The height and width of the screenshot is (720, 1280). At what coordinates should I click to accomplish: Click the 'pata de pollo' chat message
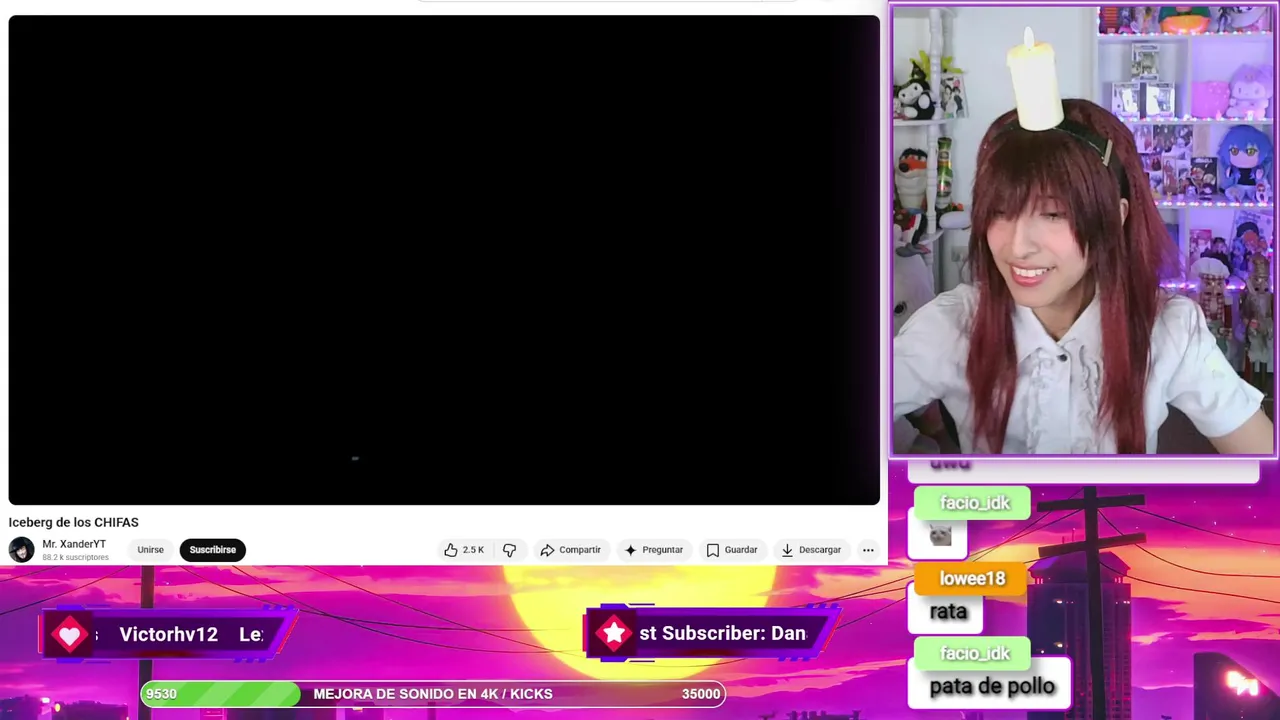tap(992, 686)
